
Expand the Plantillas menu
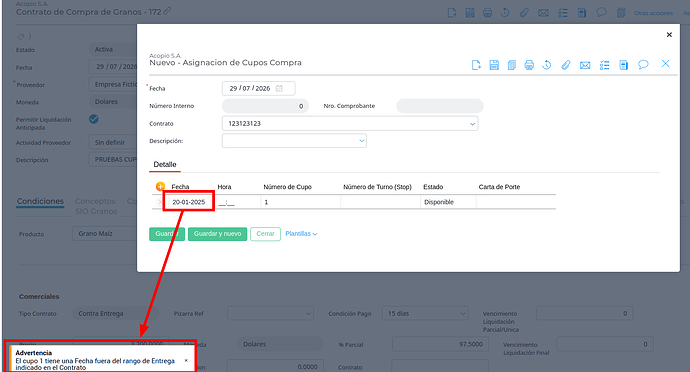click(x=301, y=234)
